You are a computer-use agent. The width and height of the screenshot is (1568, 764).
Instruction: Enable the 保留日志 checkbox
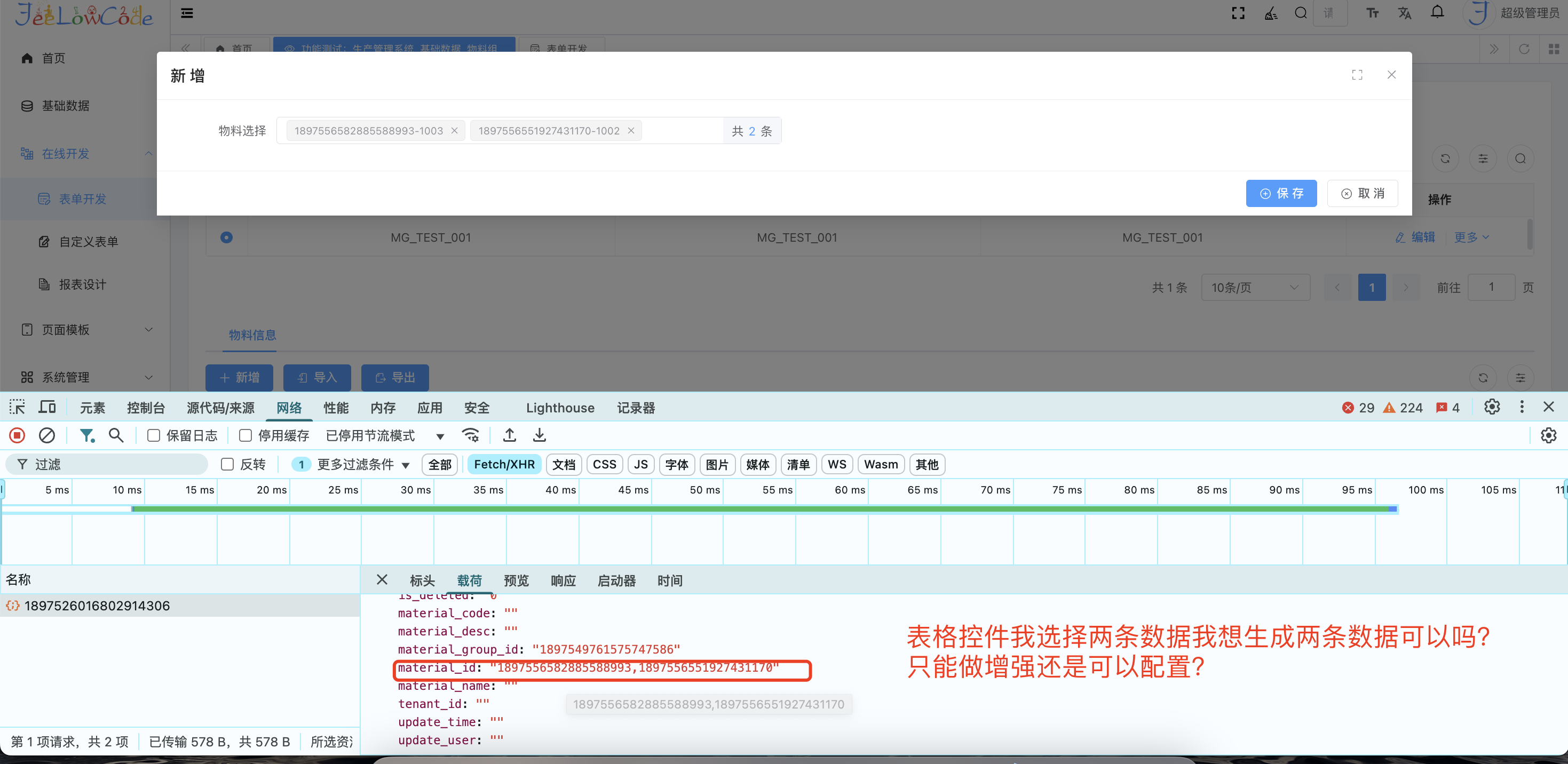coord(154,435)
